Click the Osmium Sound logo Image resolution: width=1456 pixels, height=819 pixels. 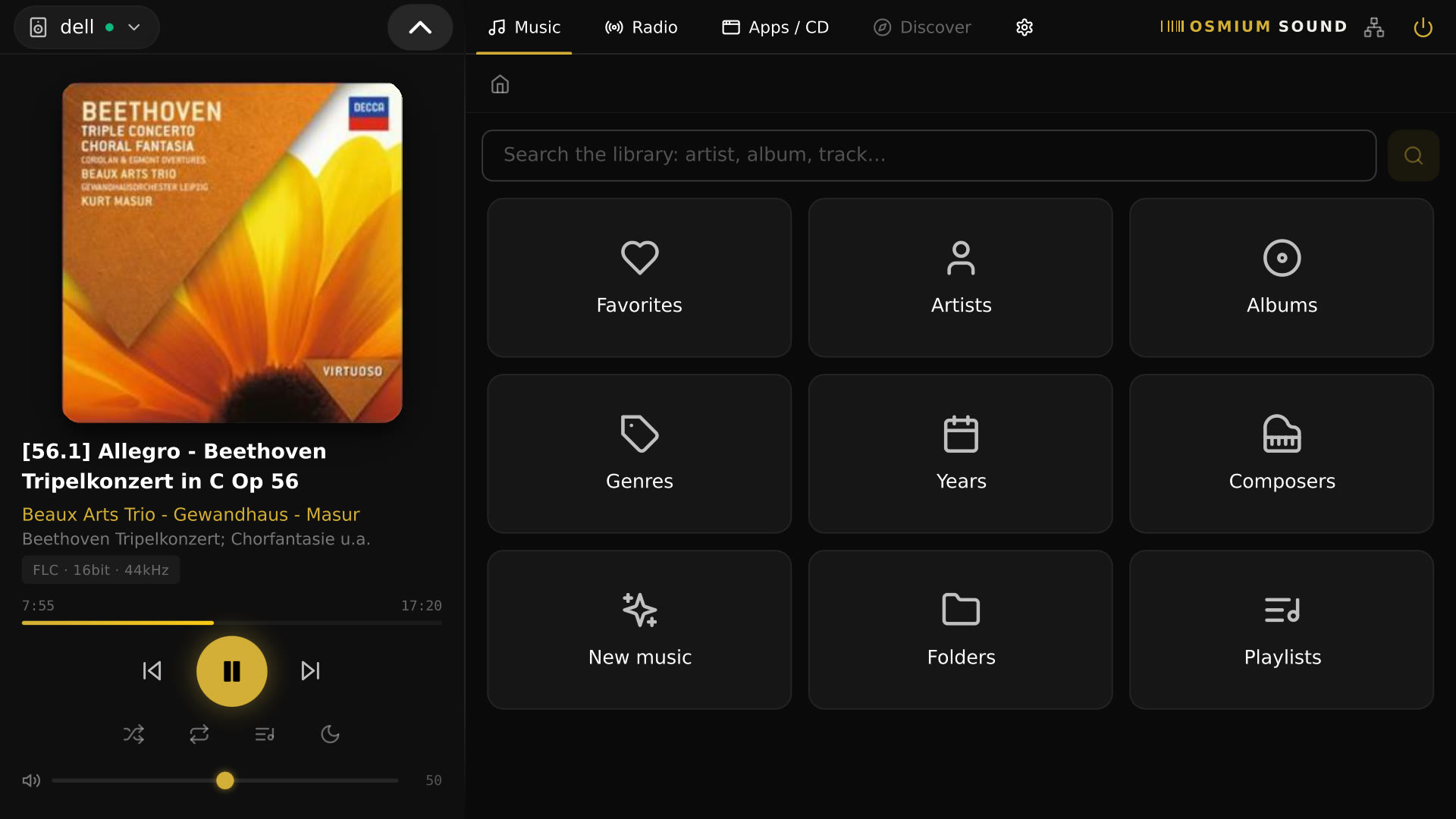(1254, 27)
